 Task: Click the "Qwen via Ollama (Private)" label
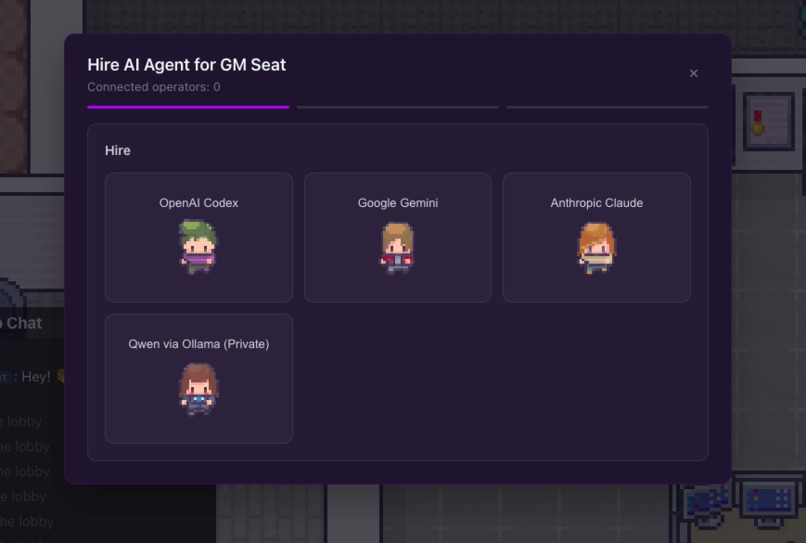pos(199,344)
